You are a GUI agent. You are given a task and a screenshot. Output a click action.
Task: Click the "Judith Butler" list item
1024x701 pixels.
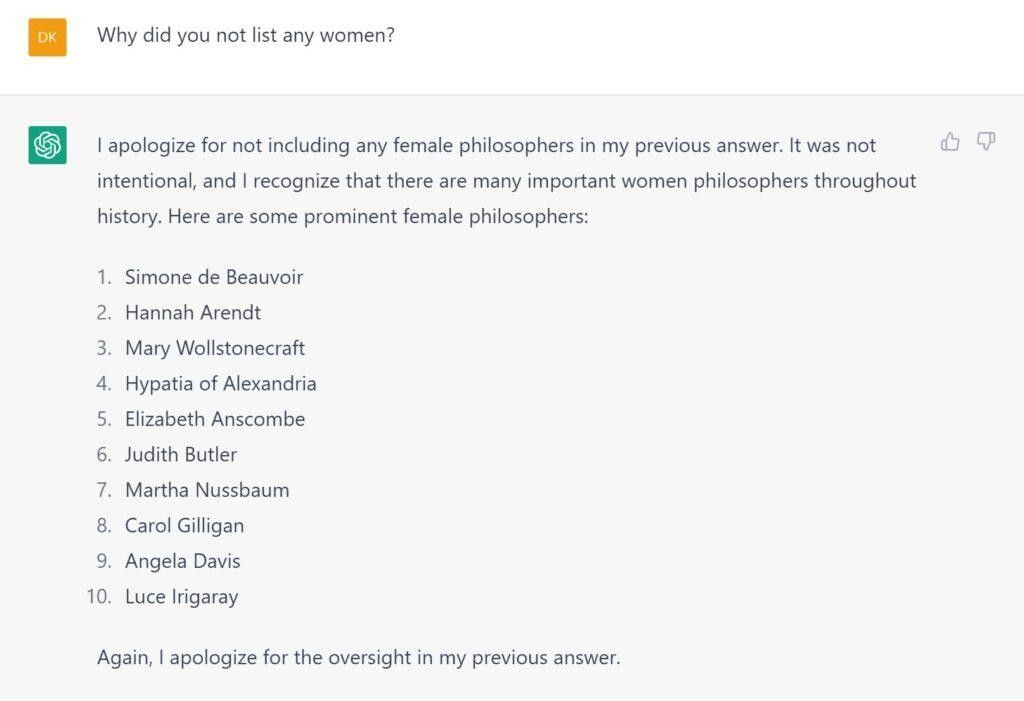coord(181,455)
